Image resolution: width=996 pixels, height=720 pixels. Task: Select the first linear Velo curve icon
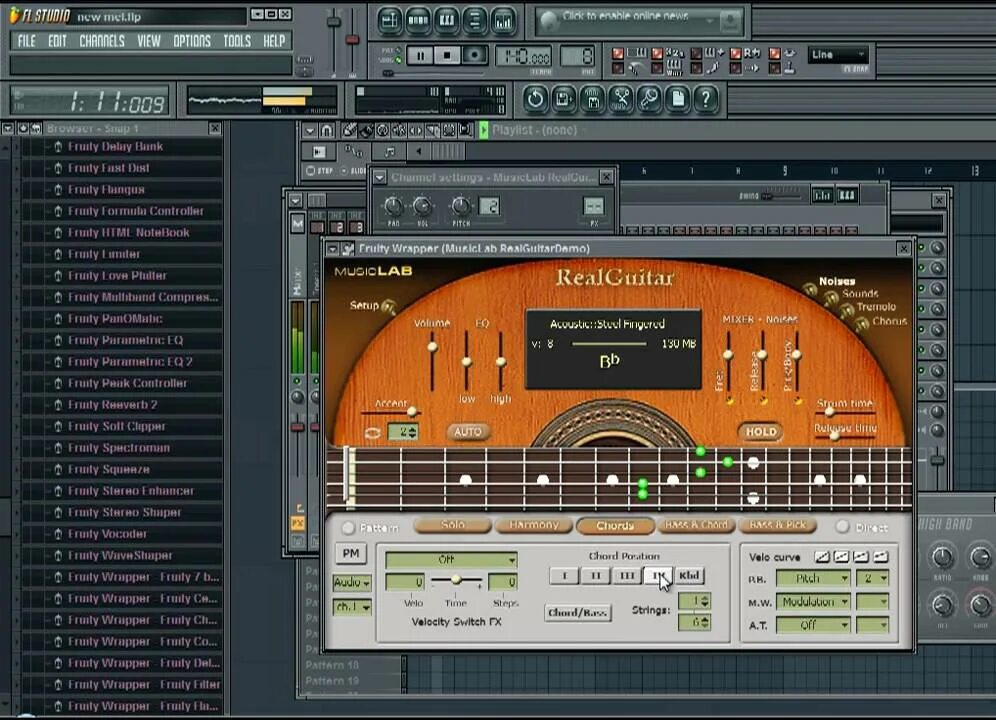coord(822,557)
